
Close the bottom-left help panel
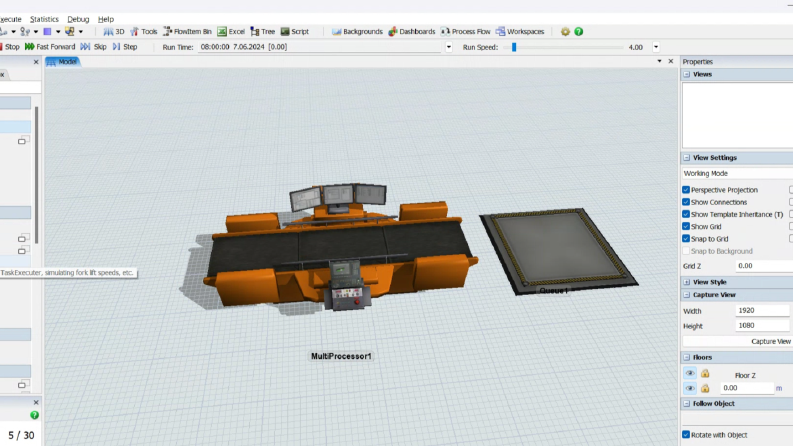pyautogui.click(x=36, y=403)
